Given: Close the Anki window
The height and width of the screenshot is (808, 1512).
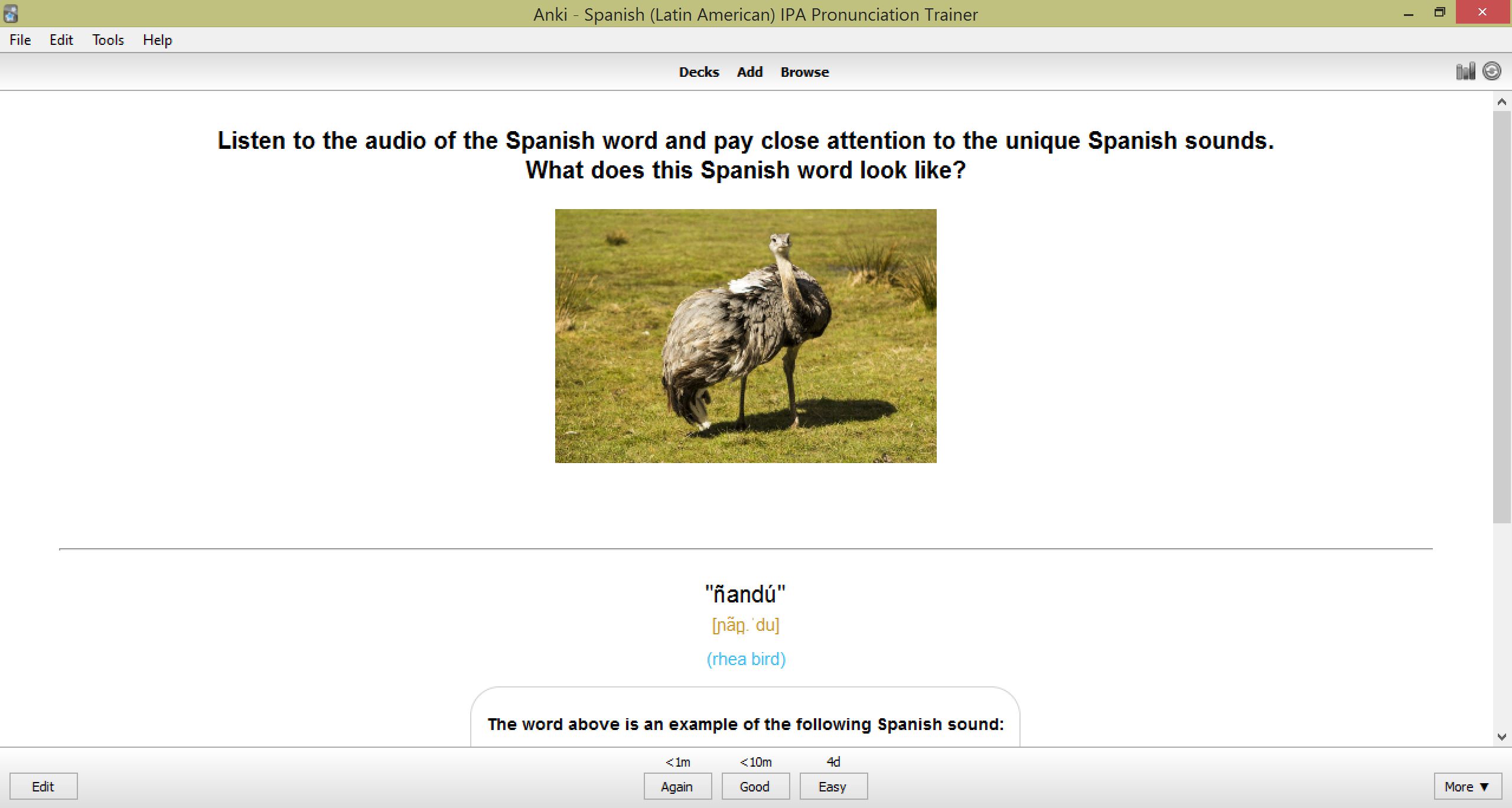Looking at the screenshot, I should click(x=1482, y=12).
